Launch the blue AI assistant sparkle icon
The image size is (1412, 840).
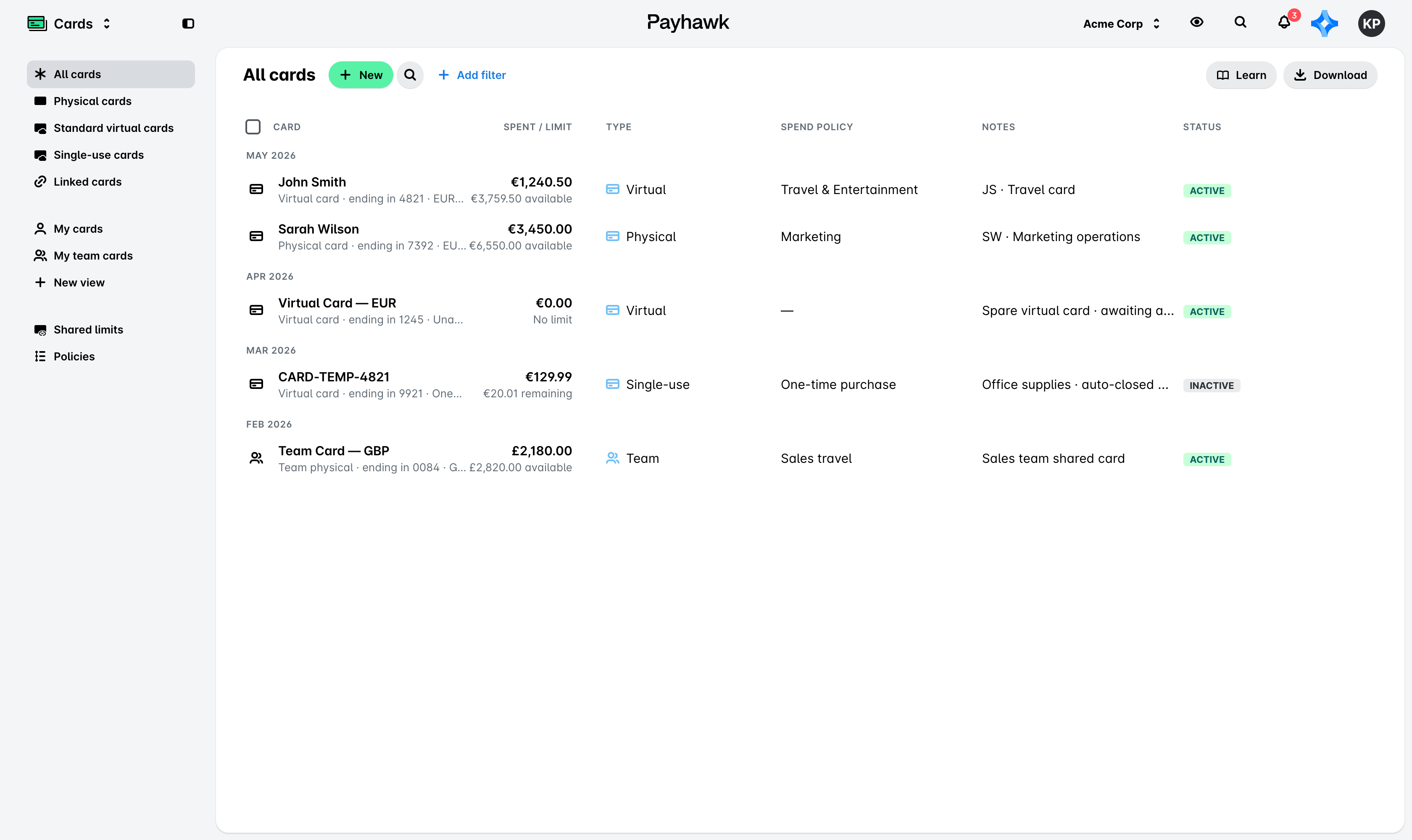click(1324, 24)
